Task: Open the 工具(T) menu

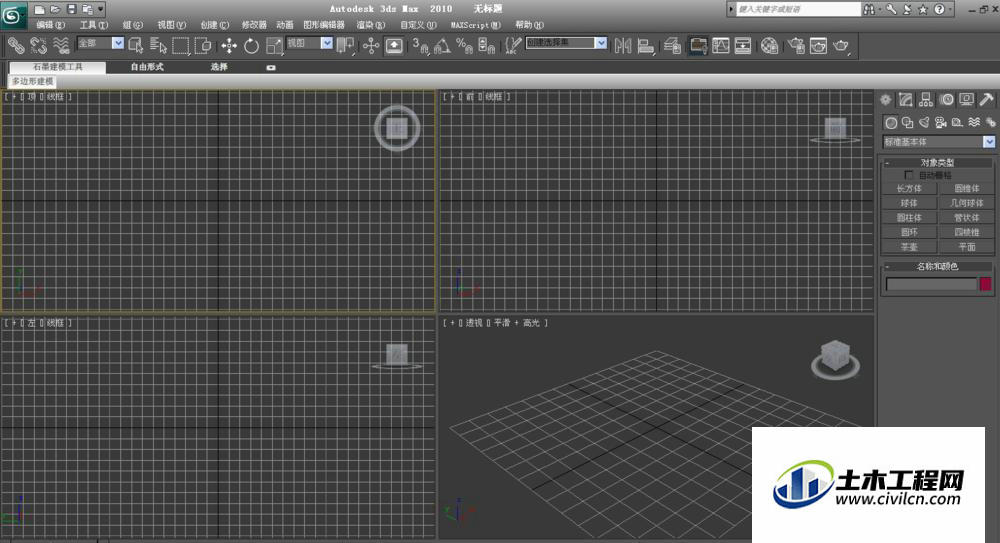Action: [x=94, y=25]
